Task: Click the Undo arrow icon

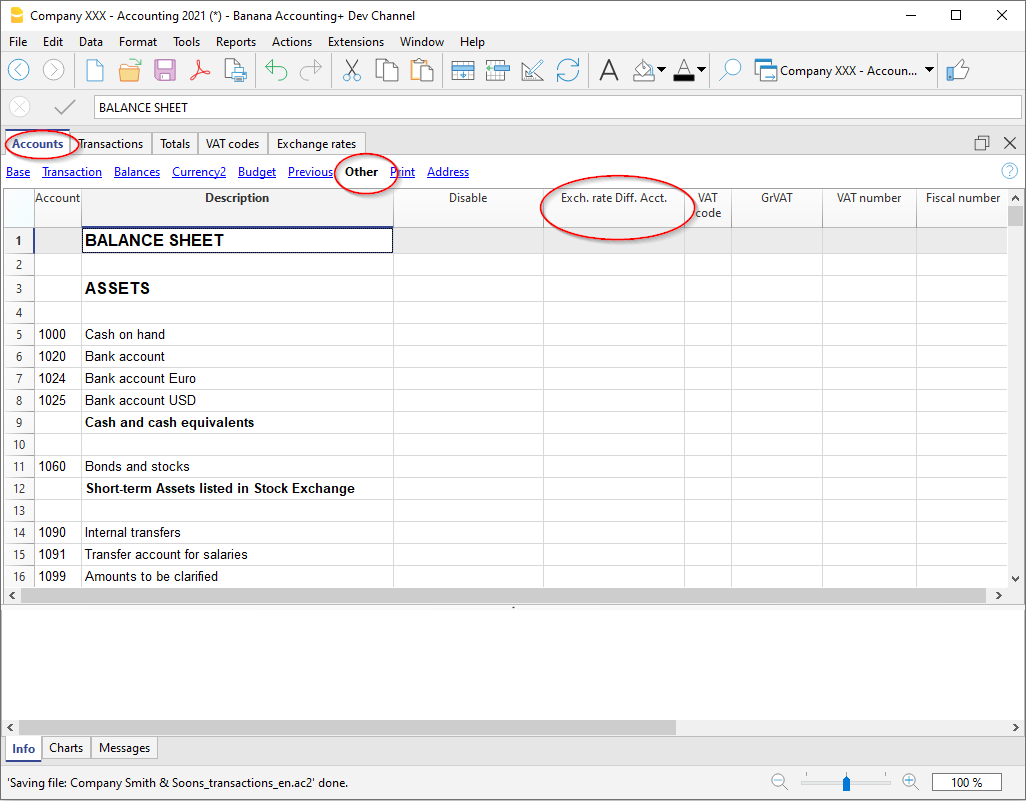Action: (276, 70)
